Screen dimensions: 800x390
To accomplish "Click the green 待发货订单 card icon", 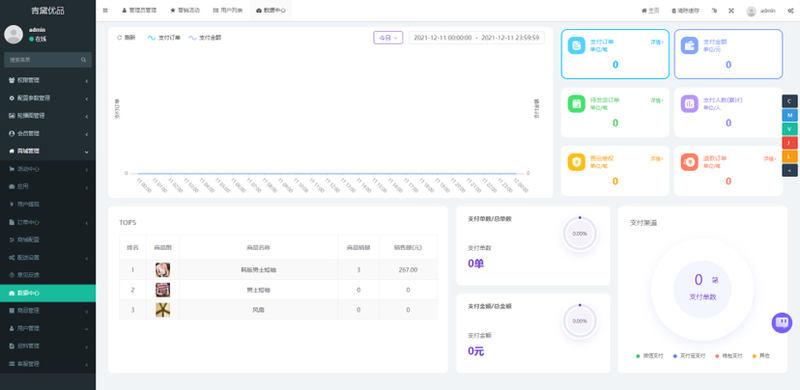I will pyautogui.click(x=576, y=104).
